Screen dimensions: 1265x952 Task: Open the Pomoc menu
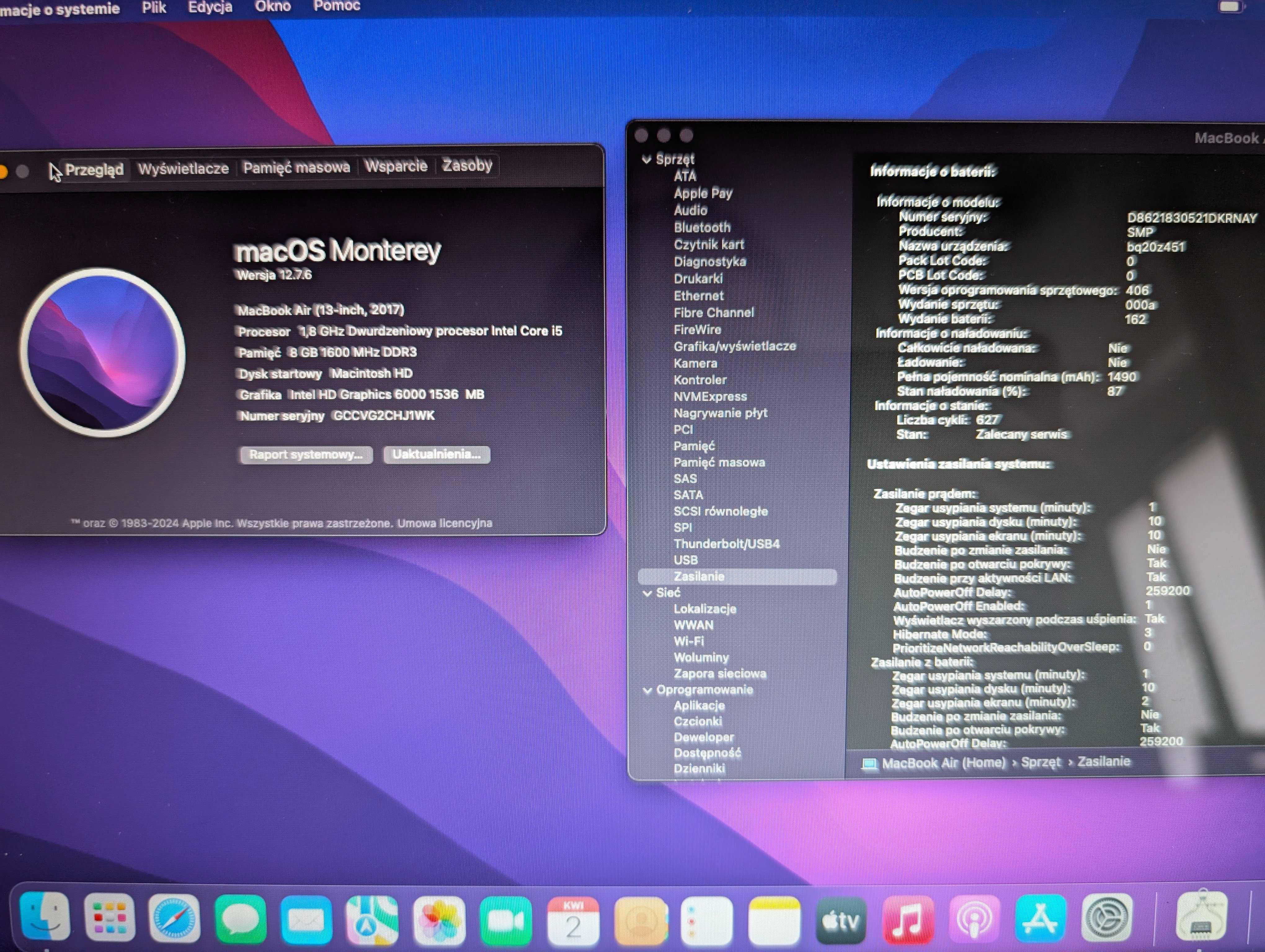[x=337, y=5]
